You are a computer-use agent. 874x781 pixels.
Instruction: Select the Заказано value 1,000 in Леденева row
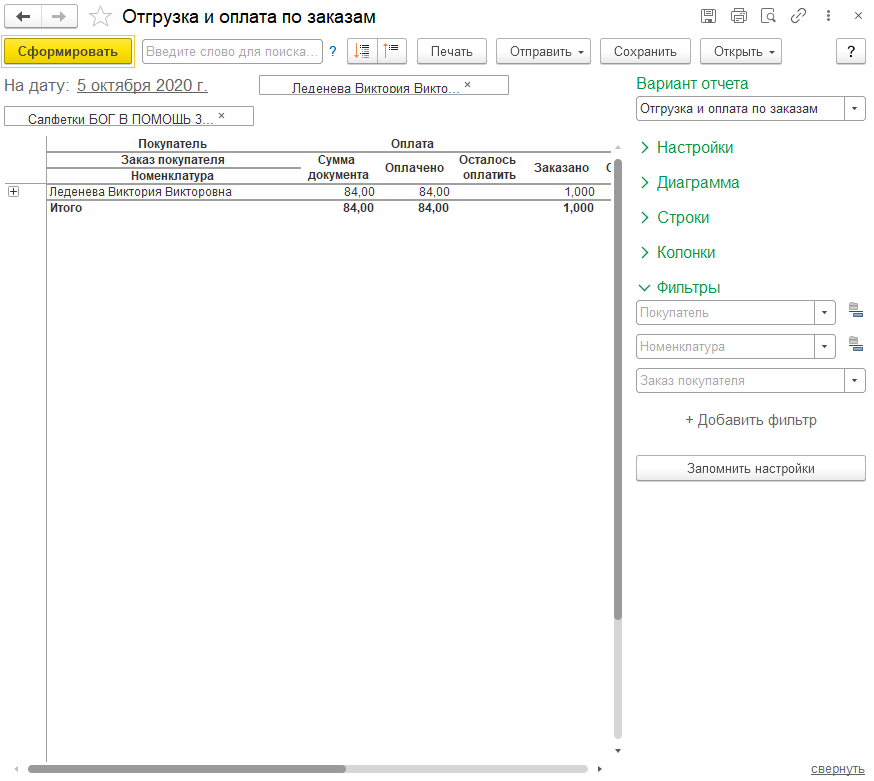click(579, 192)
